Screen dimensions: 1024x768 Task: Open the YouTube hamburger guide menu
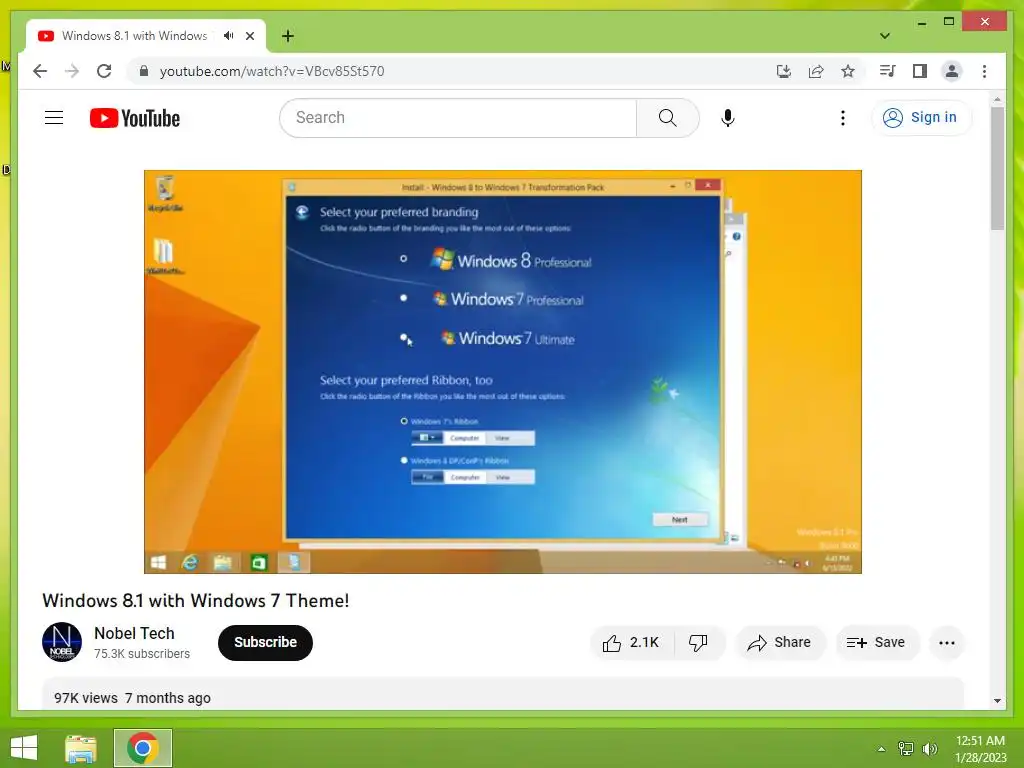click(x=54, y=118)
